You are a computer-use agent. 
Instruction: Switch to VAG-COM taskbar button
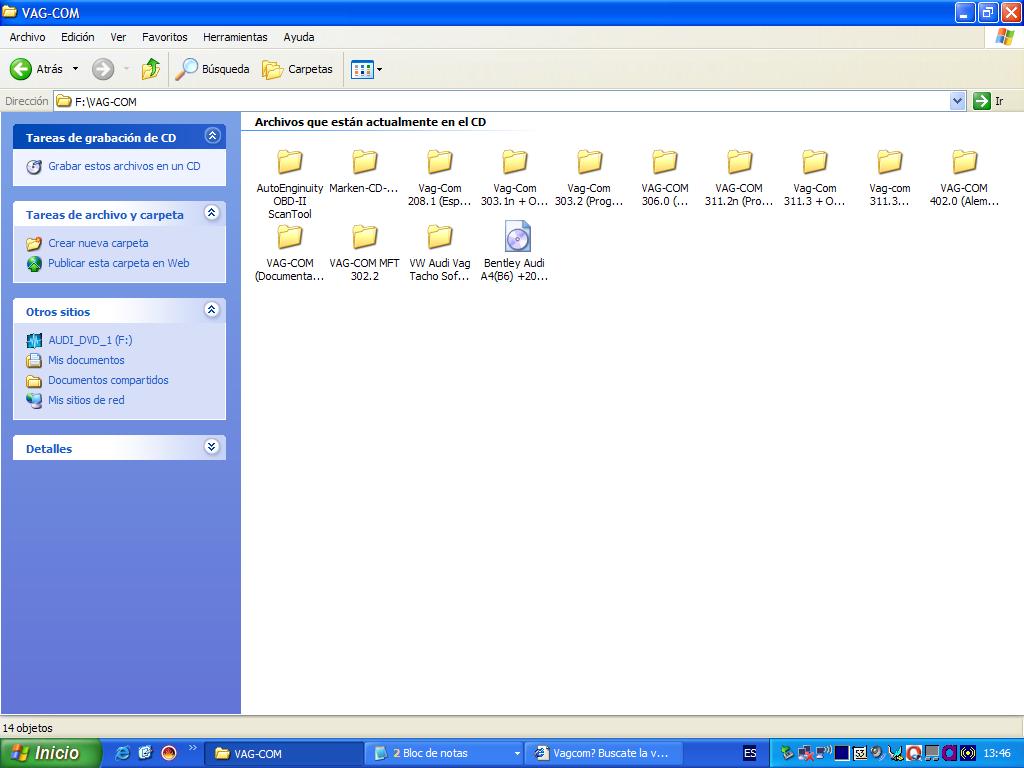[x=283, y=753]
